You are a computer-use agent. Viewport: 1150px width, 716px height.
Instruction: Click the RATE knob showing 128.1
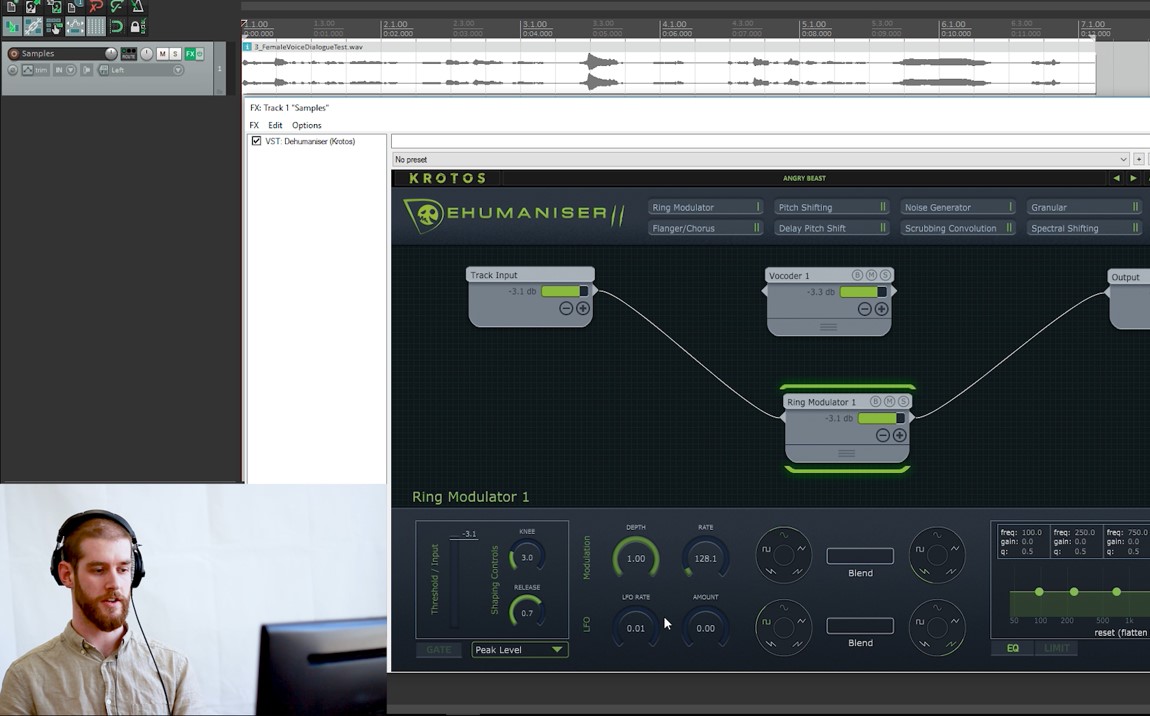(706, 558)
